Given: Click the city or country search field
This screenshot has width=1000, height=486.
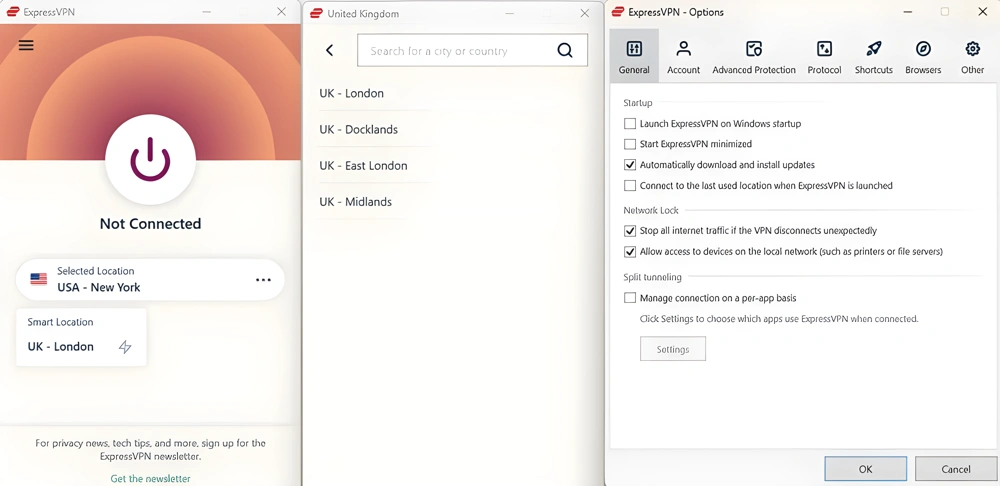Looking at the screenshot, I should [472, 50].
